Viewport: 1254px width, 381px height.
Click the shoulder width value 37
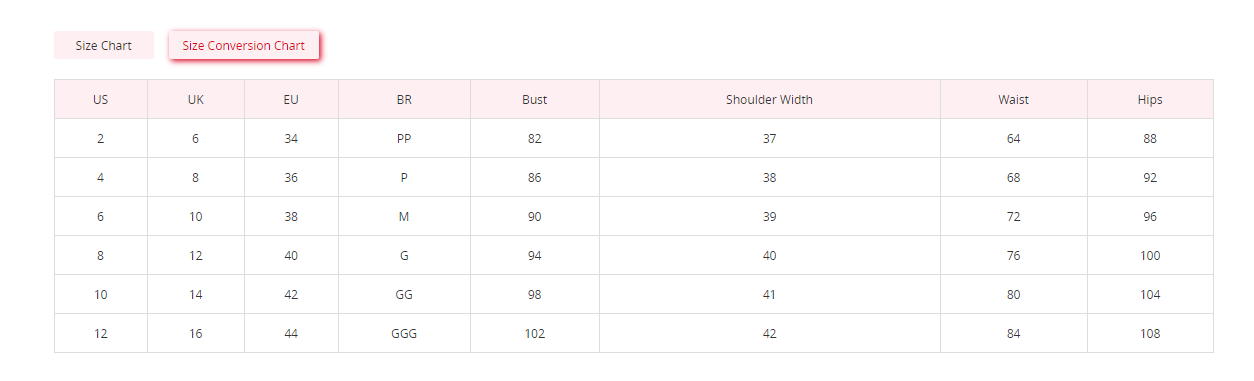click(770, 139)
